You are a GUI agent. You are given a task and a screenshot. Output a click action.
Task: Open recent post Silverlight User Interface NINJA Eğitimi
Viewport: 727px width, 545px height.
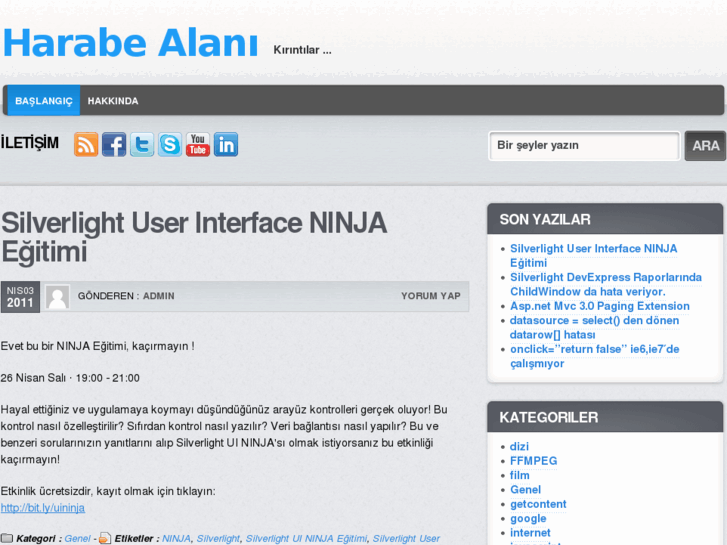pos(593,256)
